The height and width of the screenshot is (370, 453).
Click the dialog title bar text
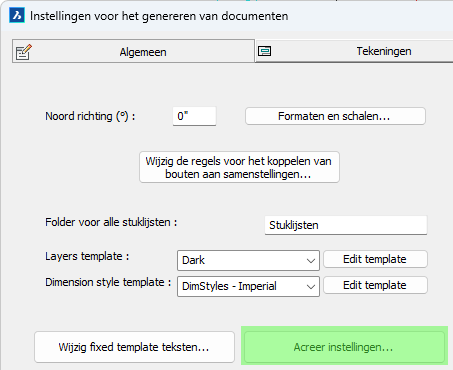click(159, 16)
